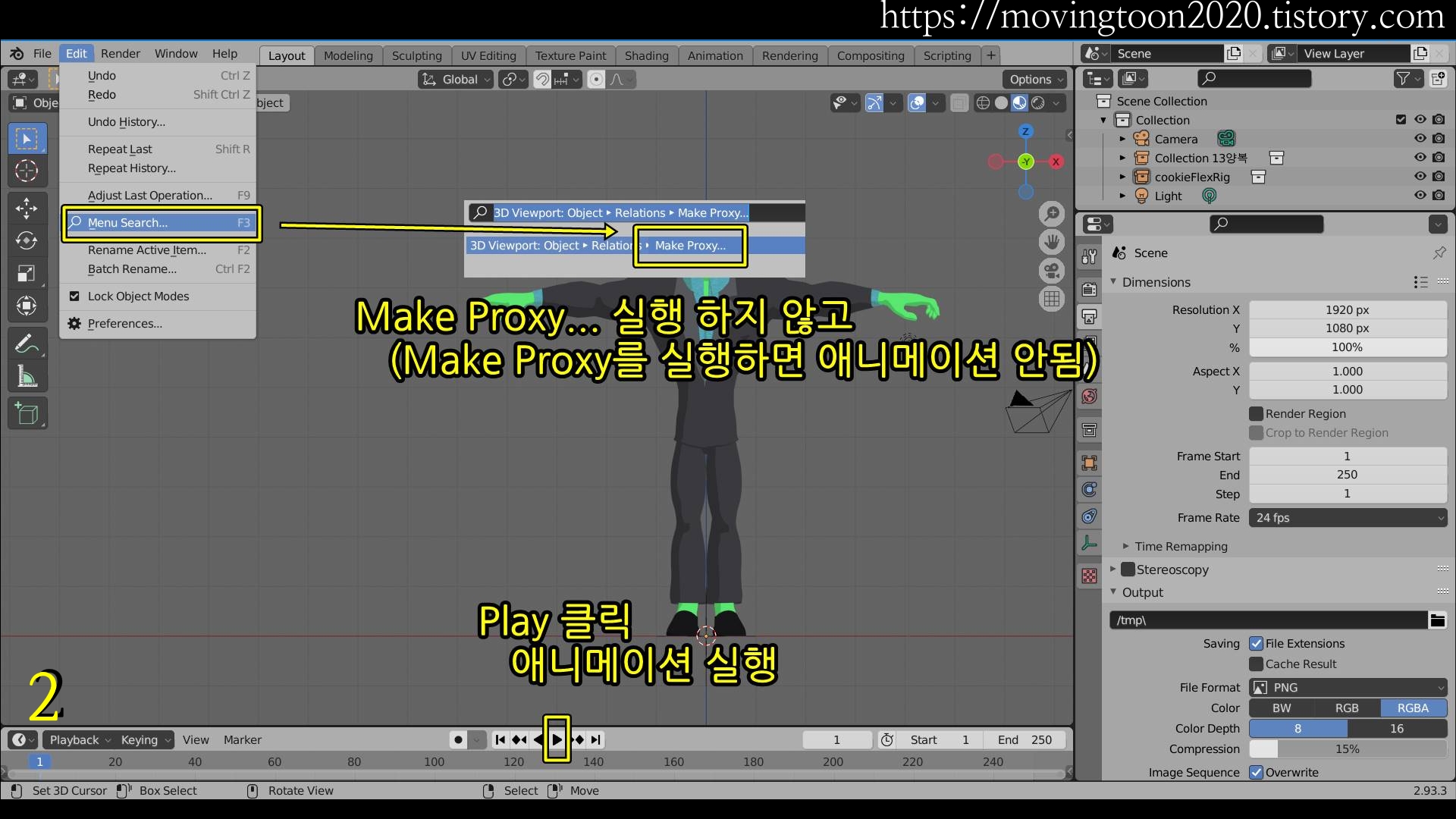Toggle camera view icon in viewport
The width and height of the screenshot is (1456, 819).
coord(1052,271)
